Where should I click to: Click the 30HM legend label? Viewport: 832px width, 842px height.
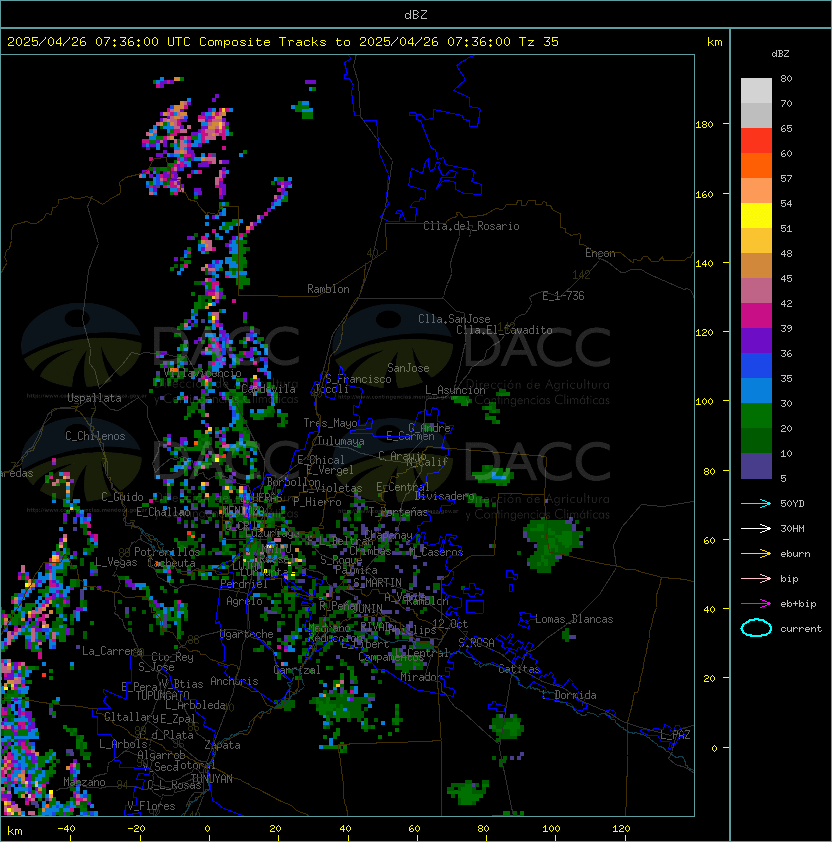792,528
